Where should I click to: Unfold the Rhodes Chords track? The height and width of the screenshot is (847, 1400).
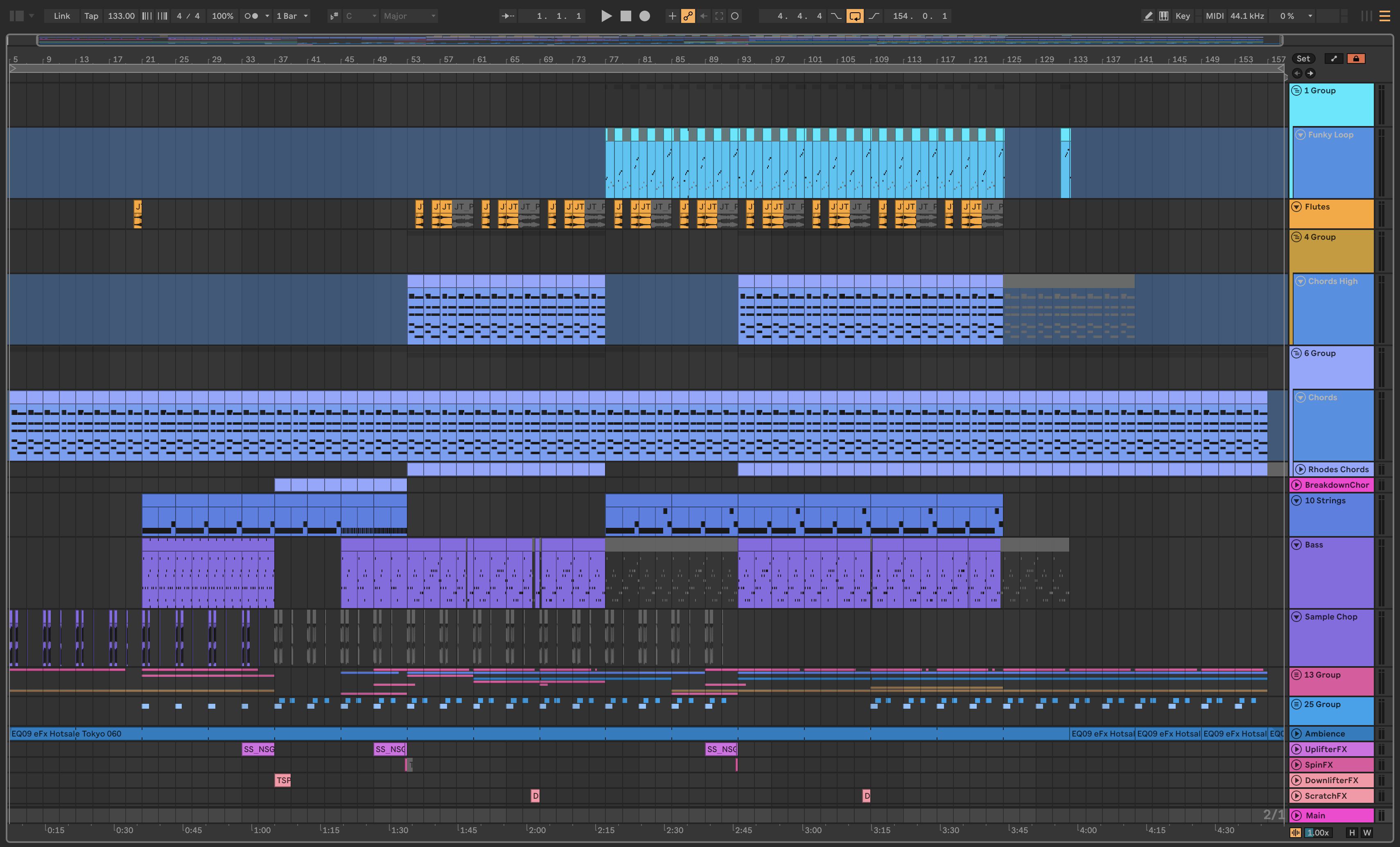[1300, 469]
